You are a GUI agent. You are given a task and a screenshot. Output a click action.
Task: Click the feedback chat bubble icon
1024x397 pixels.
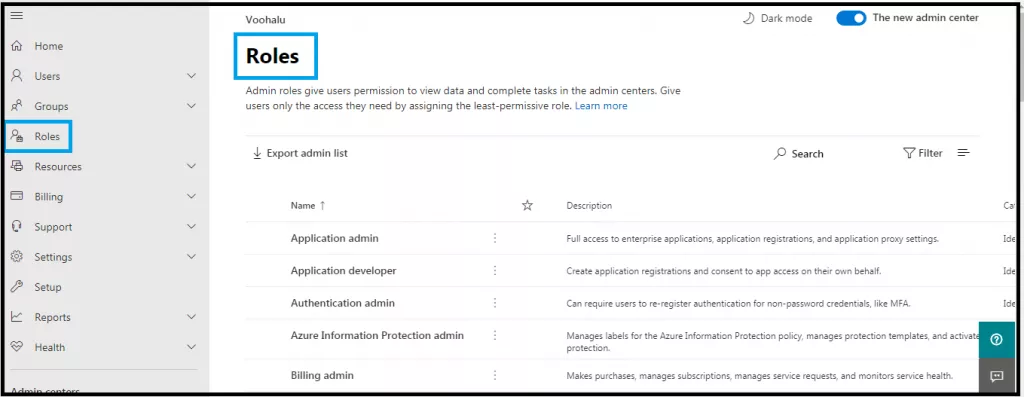996,375
